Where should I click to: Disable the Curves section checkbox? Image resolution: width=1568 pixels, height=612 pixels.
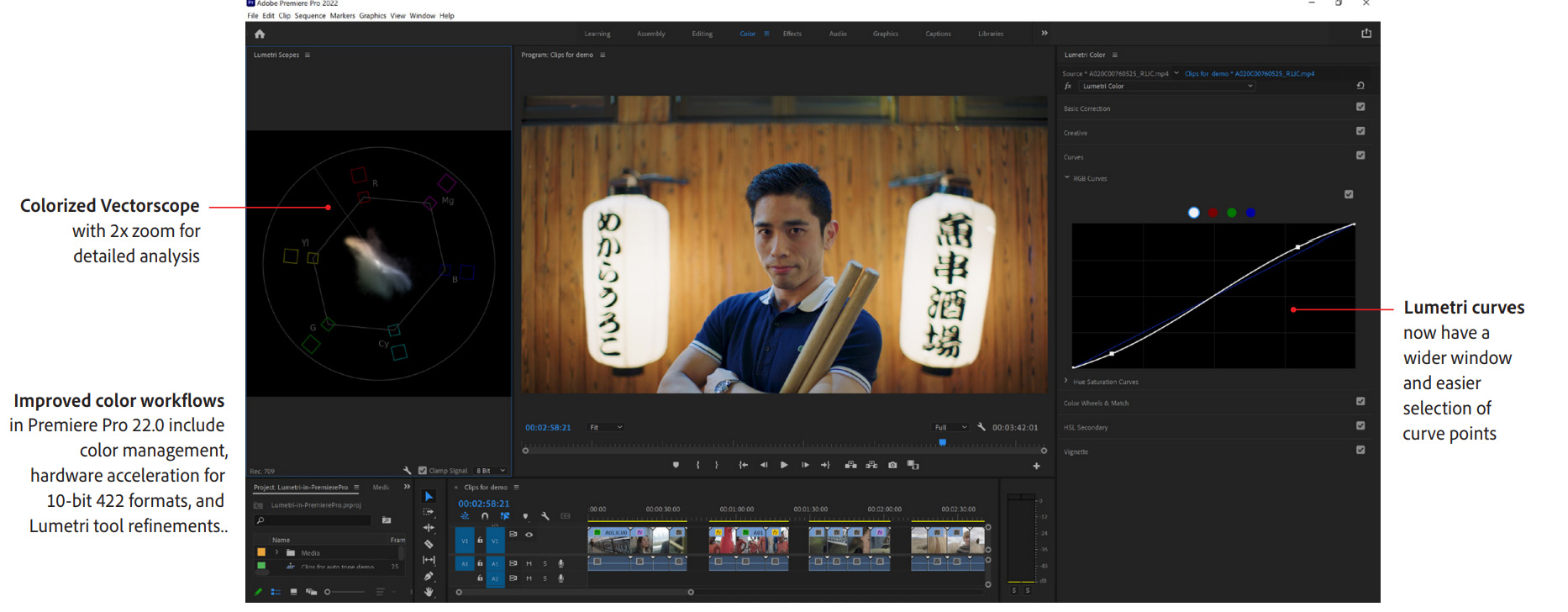tap(1360, 156)
